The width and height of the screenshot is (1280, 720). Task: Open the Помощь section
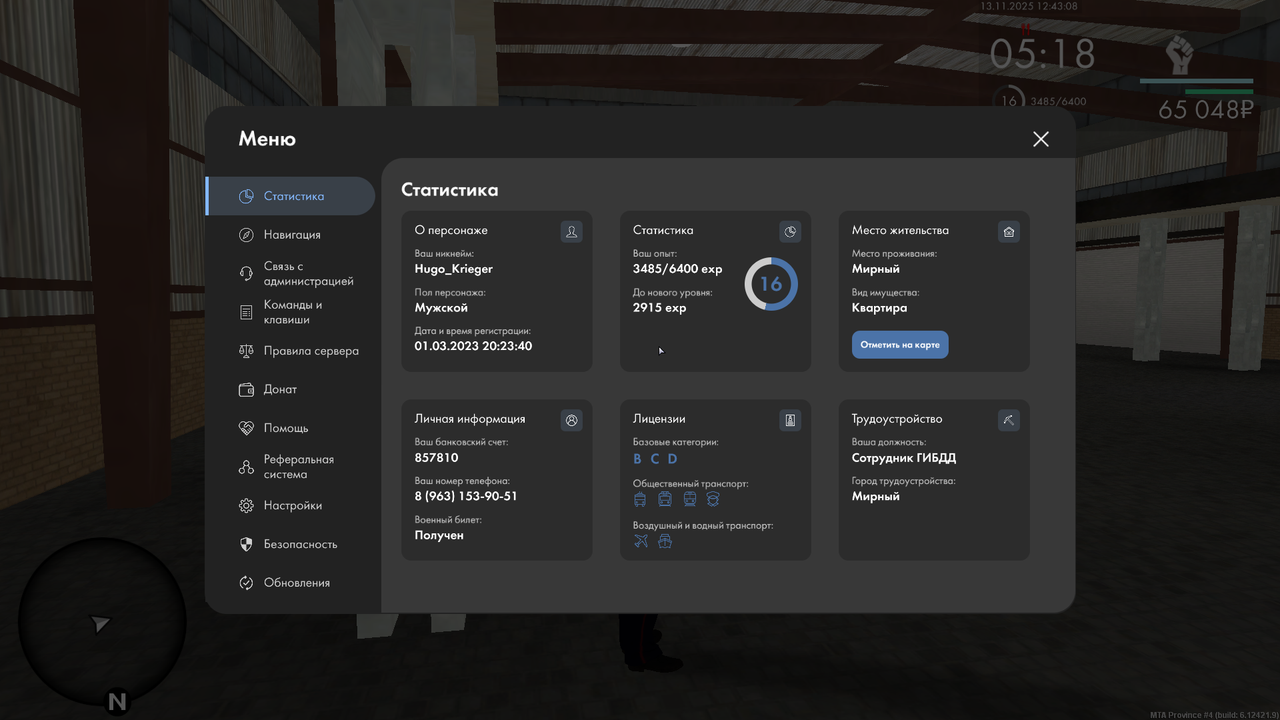[x=290, y=428]
